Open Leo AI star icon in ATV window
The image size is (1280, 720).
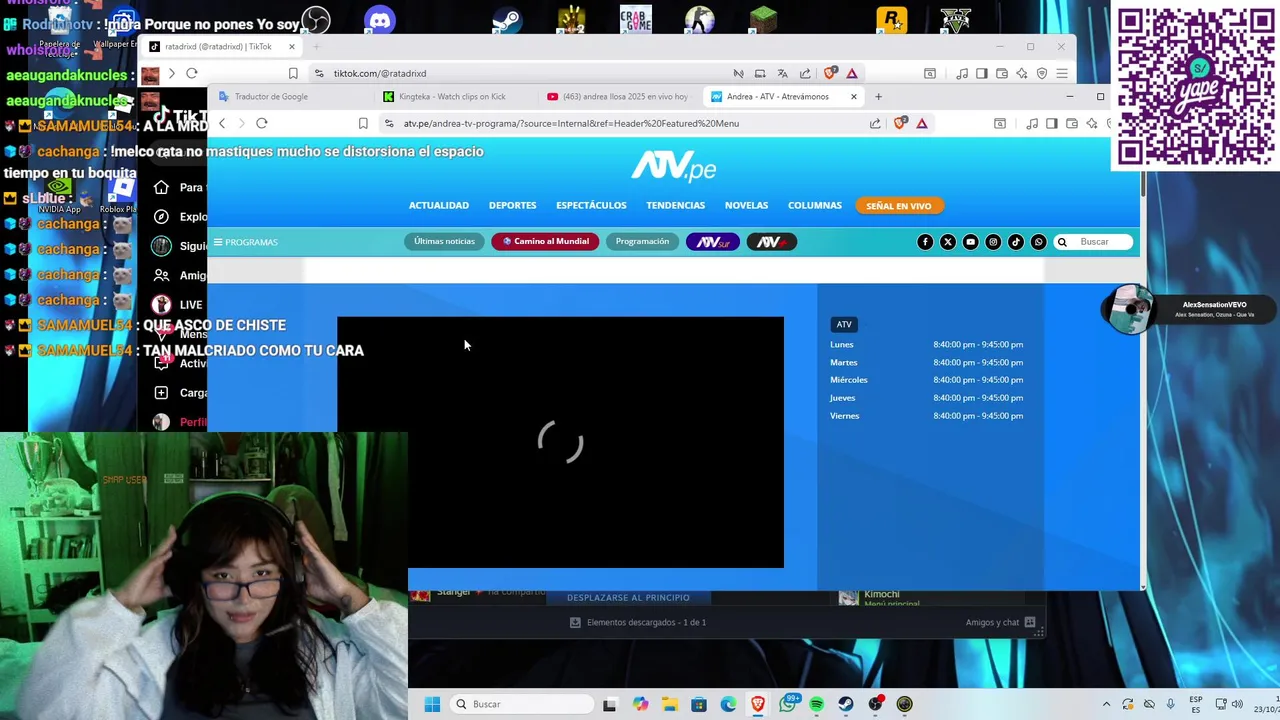[1092, 123]
